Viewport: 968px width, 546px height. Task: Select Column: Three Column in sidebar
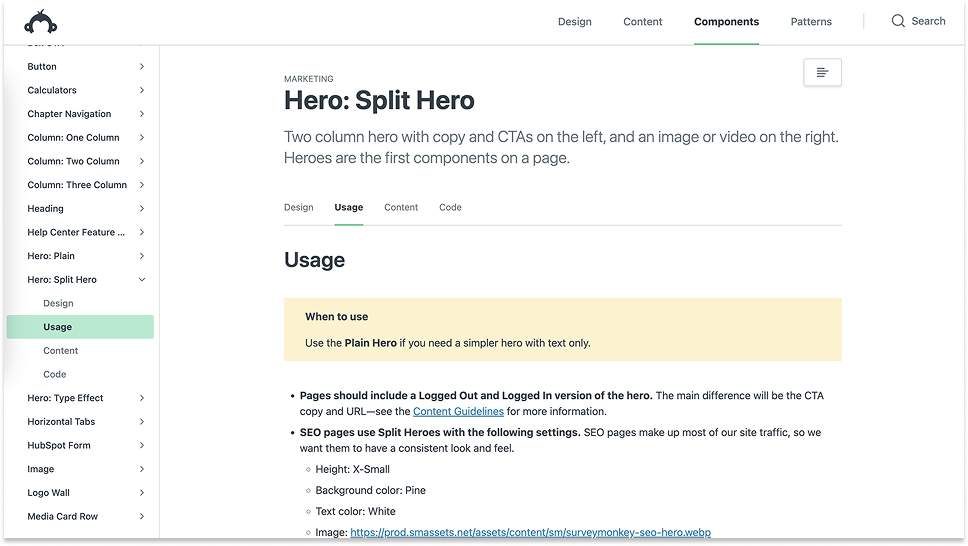pos(77,185)
